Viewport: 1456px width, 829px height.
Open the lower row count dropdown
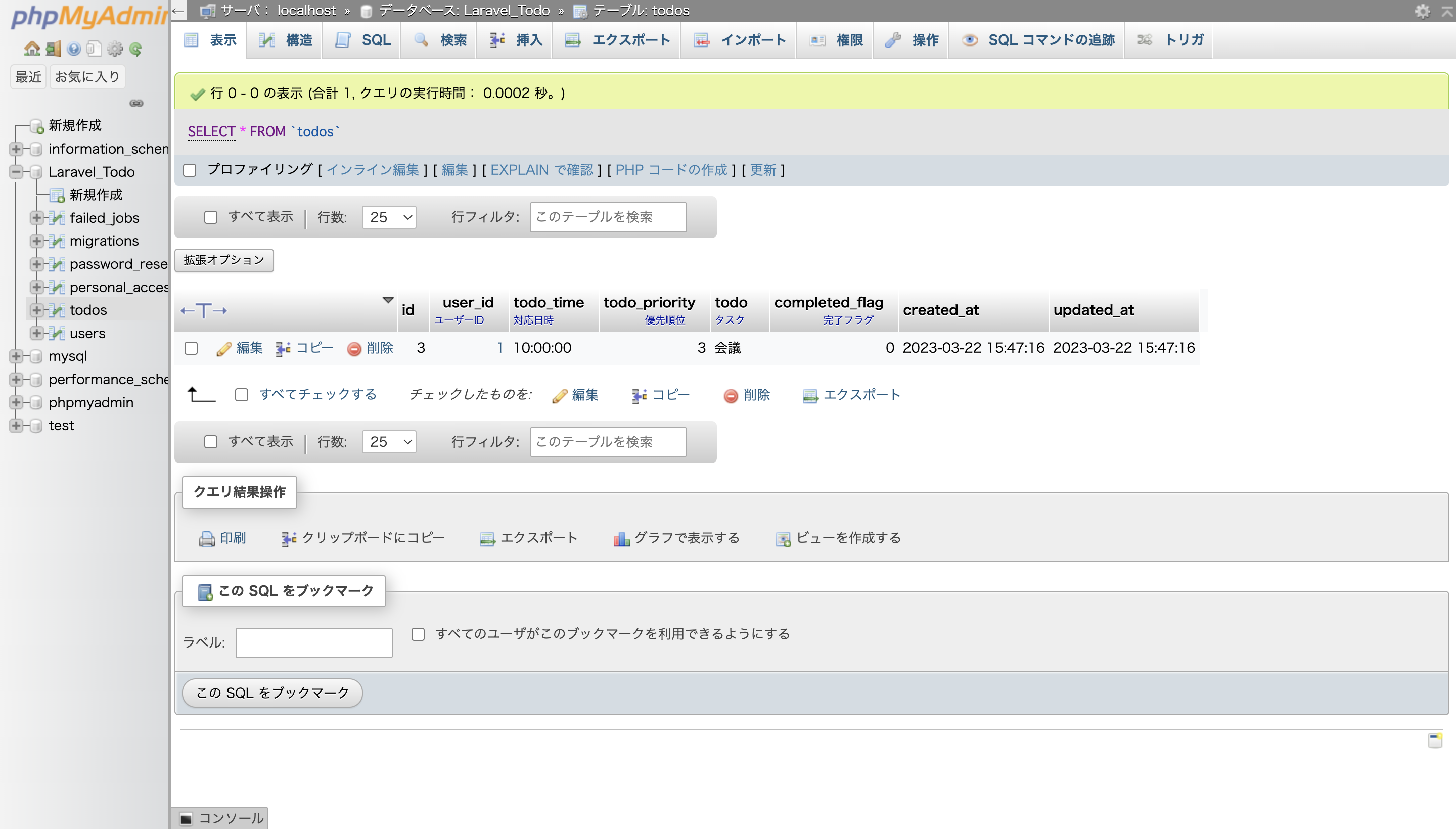point(389,442)
